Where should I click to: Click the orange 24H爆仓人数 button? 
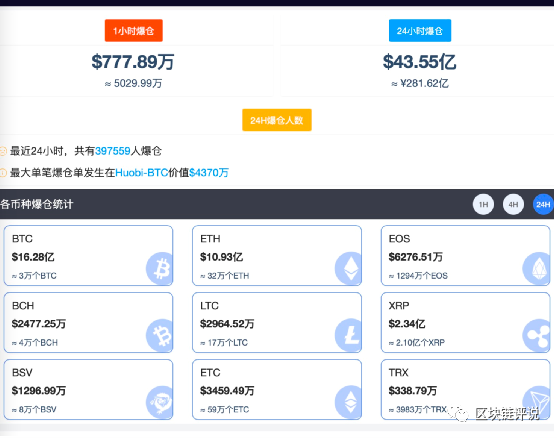[277, 120]
